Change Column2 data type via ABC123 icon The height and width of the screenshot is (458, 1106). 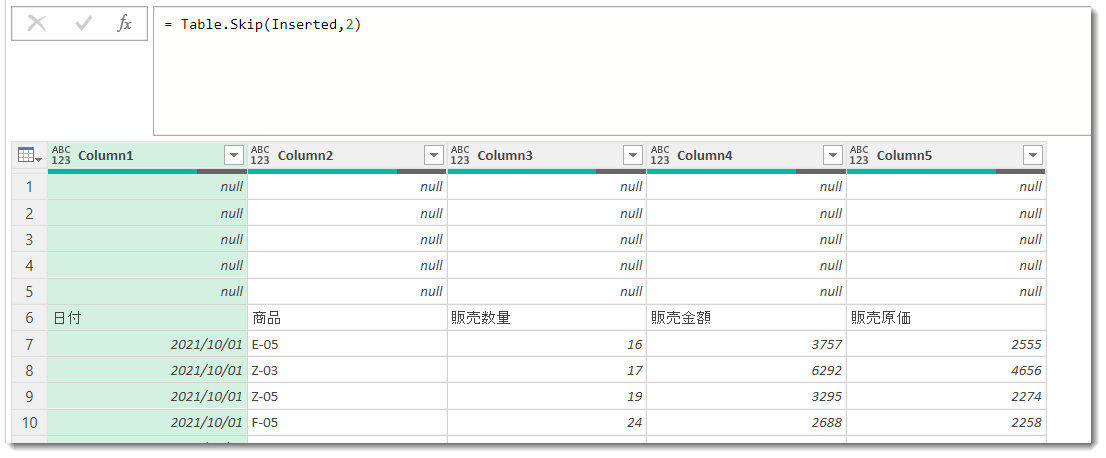coord(260,155)
